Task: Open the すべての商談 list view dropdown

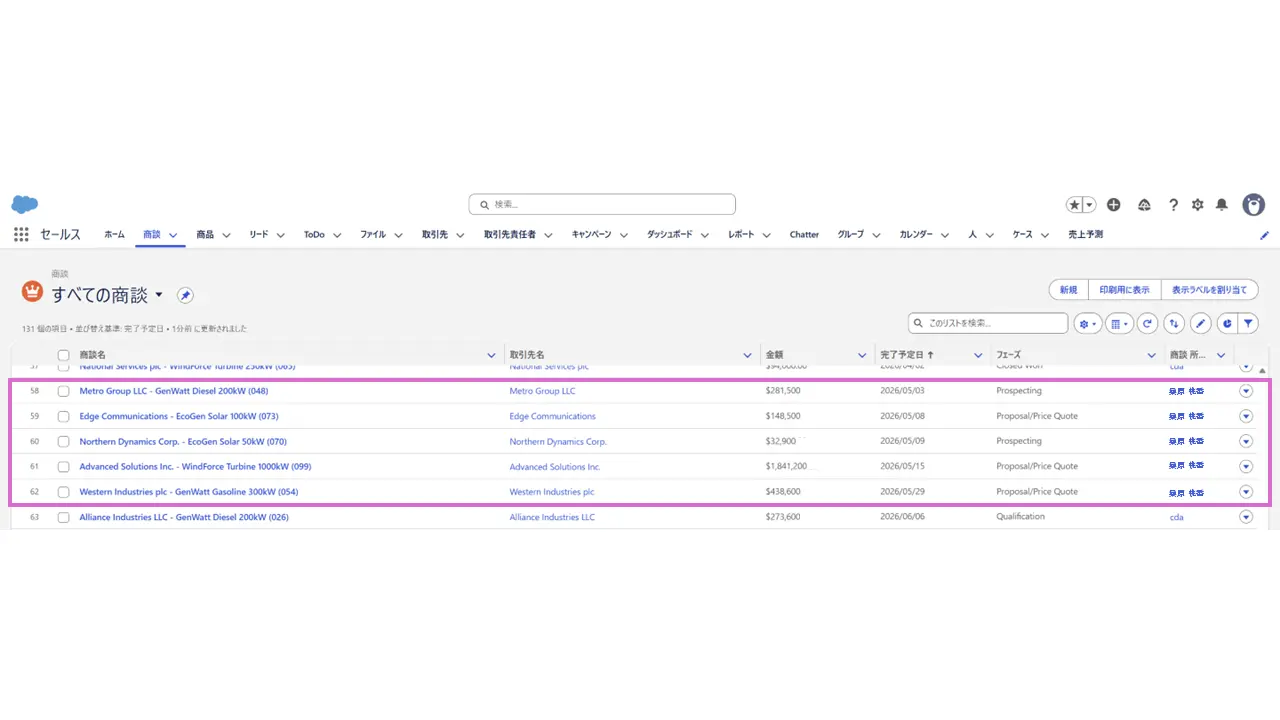Action: (x=159, y=294)
